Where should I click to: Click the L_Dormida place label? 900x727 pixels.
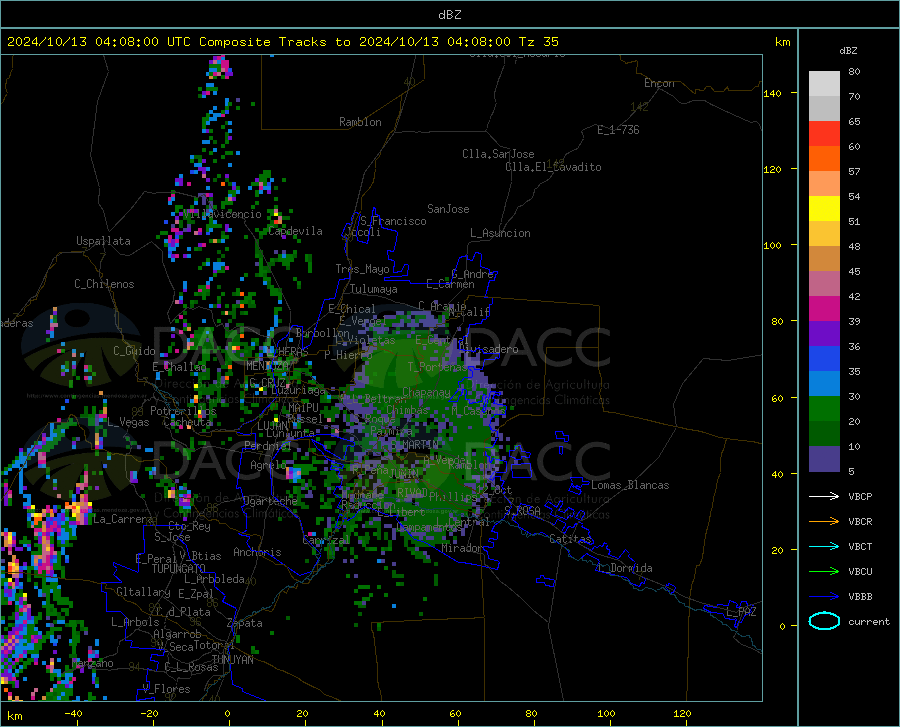tap(624, 568)
